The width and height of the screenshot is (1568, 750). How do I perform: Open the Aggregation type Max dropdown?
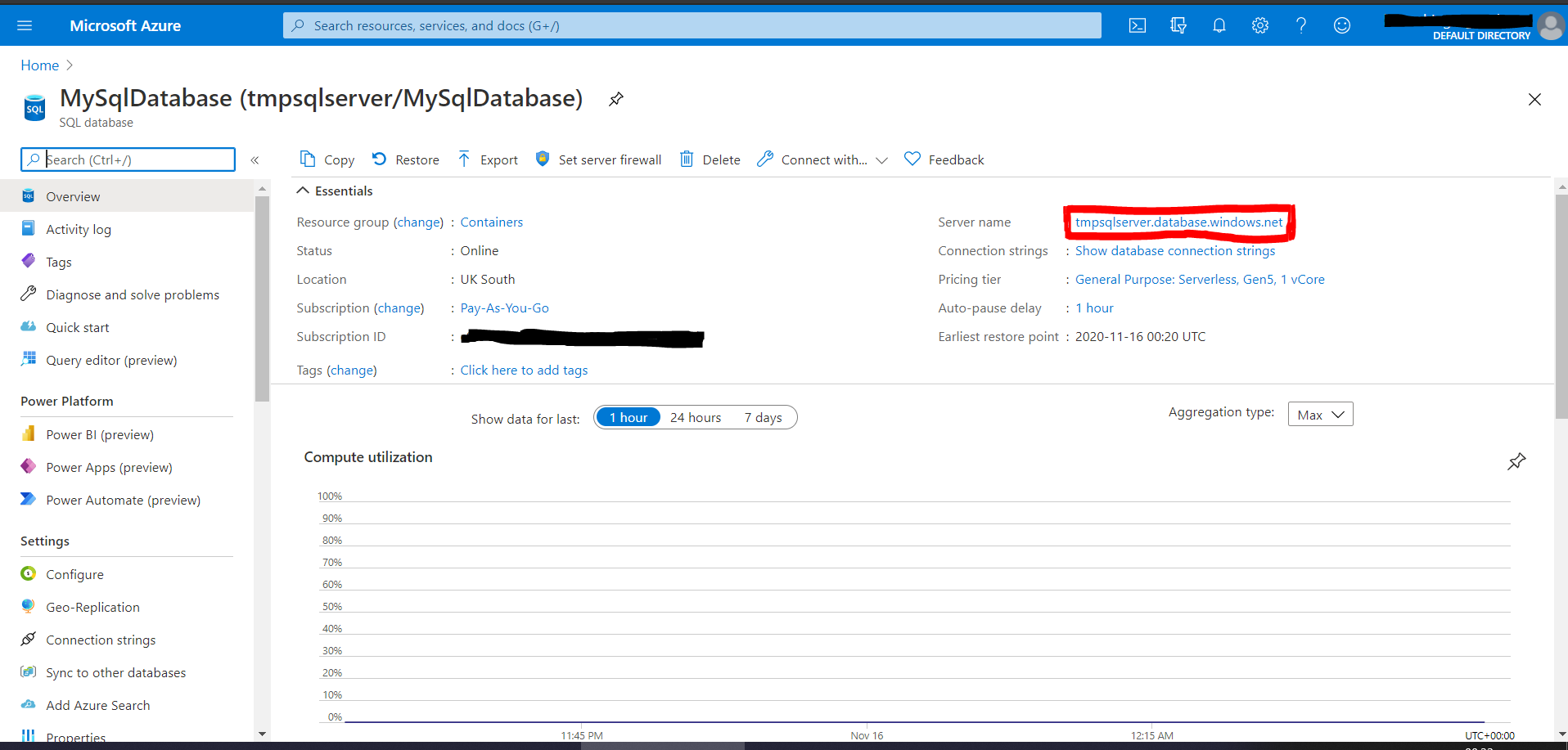[1319, 415]
